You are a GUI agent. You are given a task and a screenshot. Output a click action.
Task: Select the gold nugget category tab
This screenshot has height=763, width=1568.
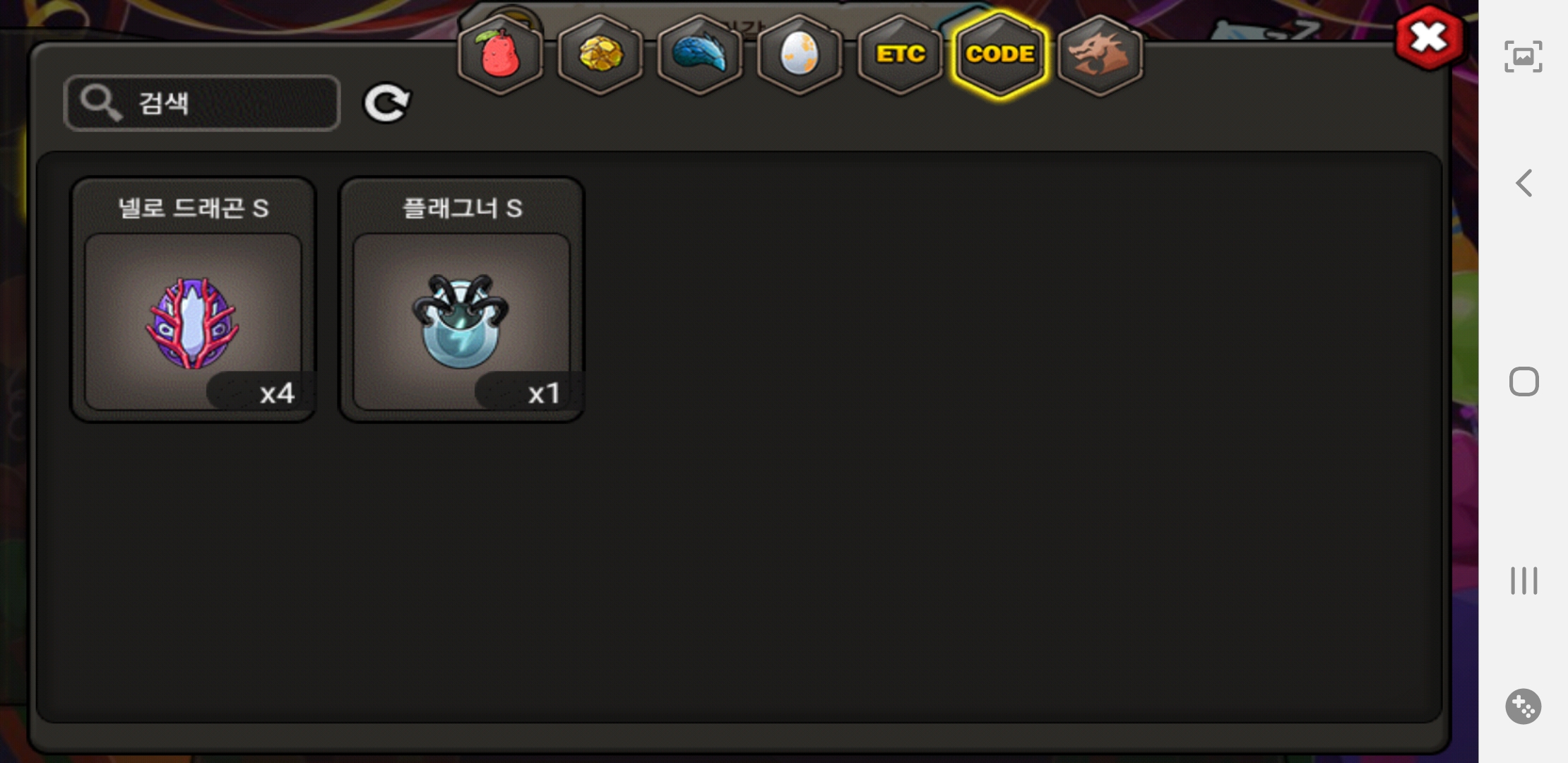600,54
